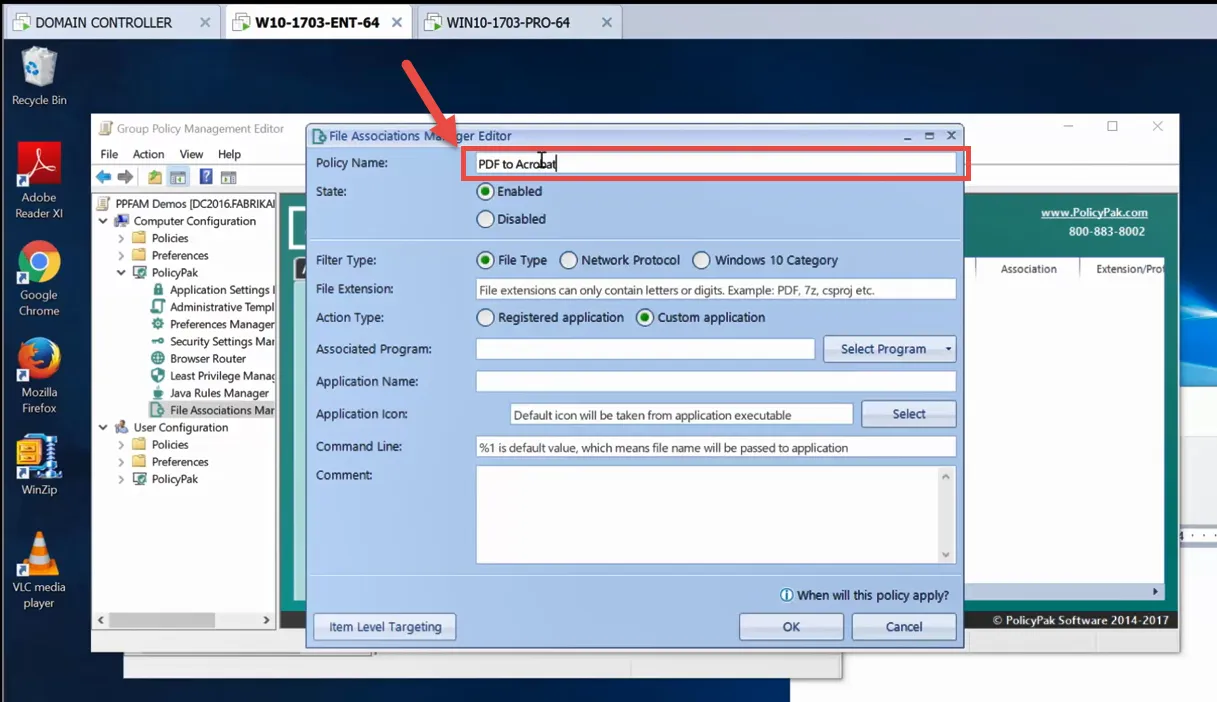Expand Preferences under User Configuration
The image size is (1217, 702).
point(121,462)
